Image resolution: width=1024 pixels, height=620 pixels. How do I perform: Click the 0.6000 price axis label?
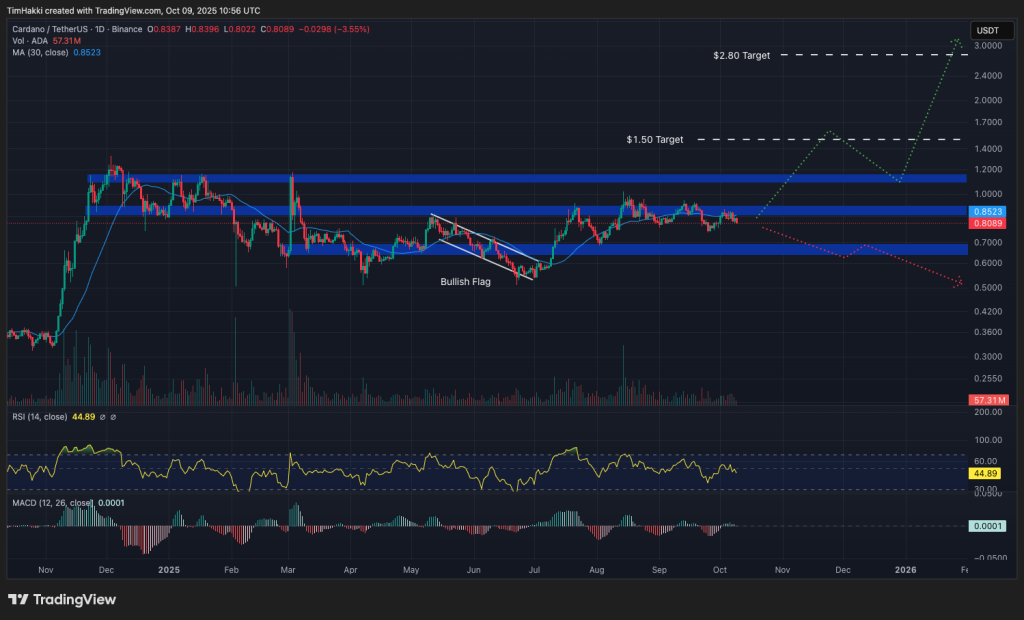click(x=987, y=263)
